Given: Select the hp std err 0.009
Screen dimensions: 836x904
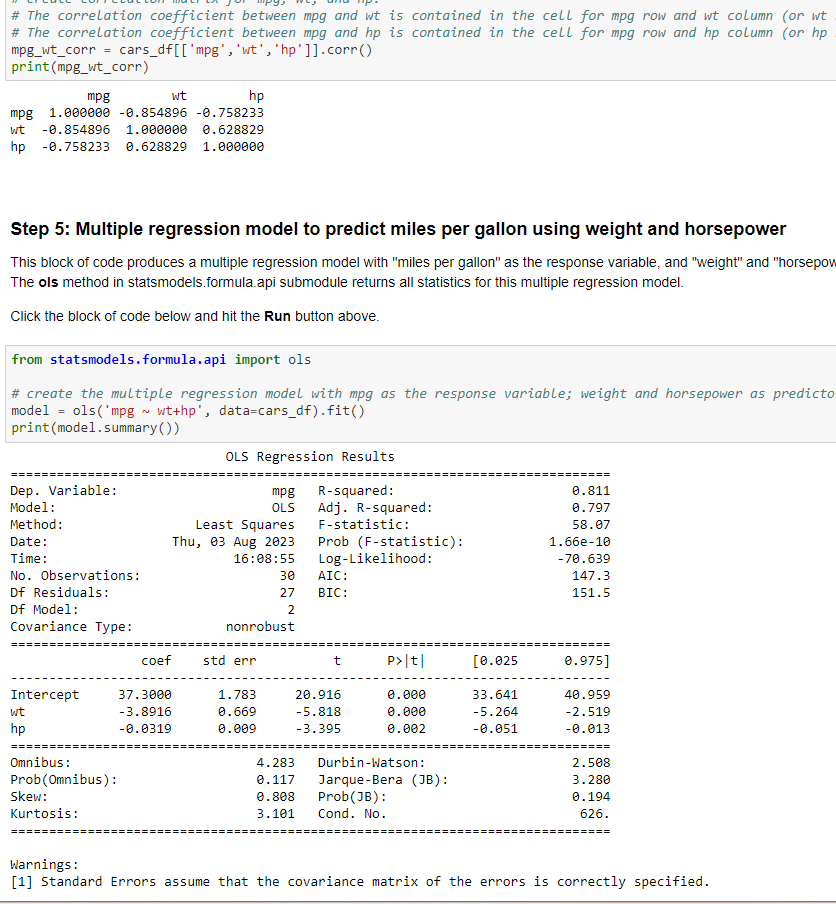Looking at the screenshot, I should 237,729.
